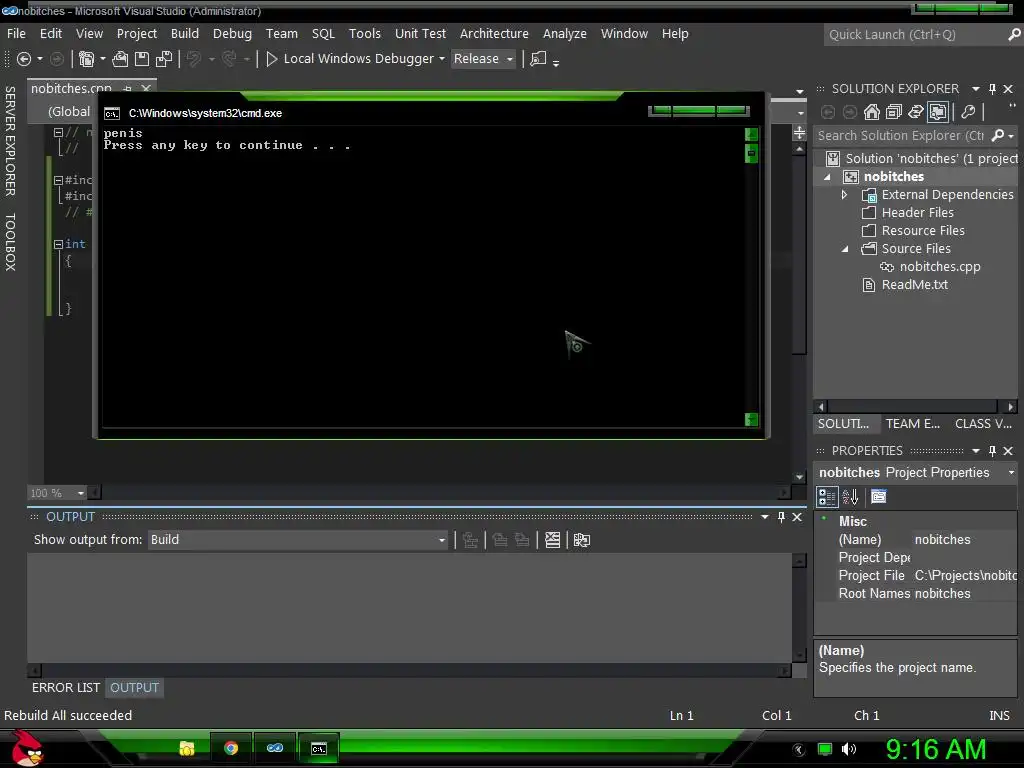
Task: Click Output panel horizontal scrollbar
Action: (409, 671)
